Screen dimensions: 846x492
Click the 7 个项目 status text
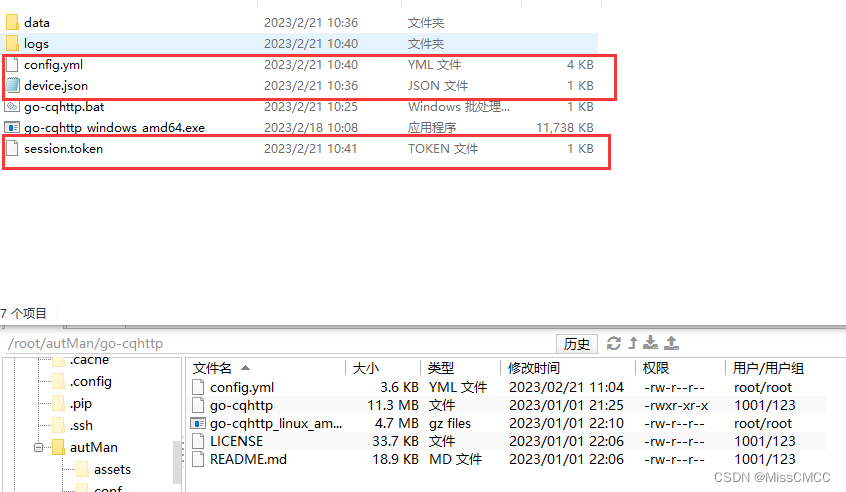click(24, 313)
